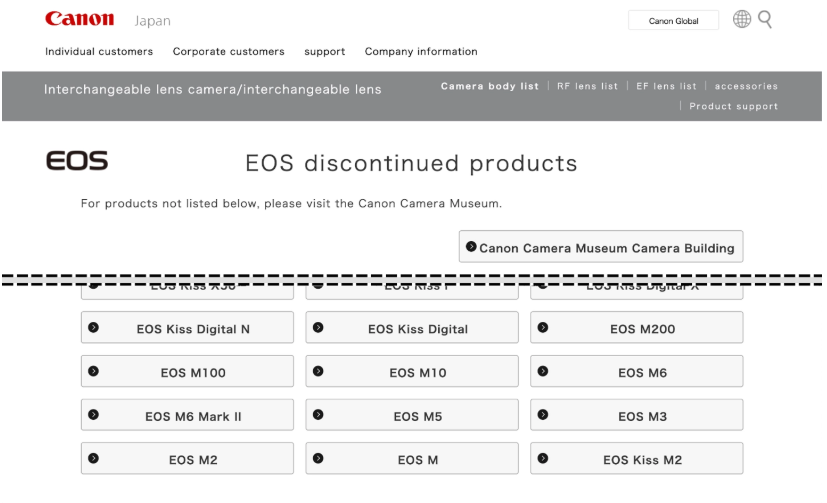The height and width of the screenshot is (503, 827).
Task: Select the EOS M6 Mark II button
Action: (x=187, y=415)
